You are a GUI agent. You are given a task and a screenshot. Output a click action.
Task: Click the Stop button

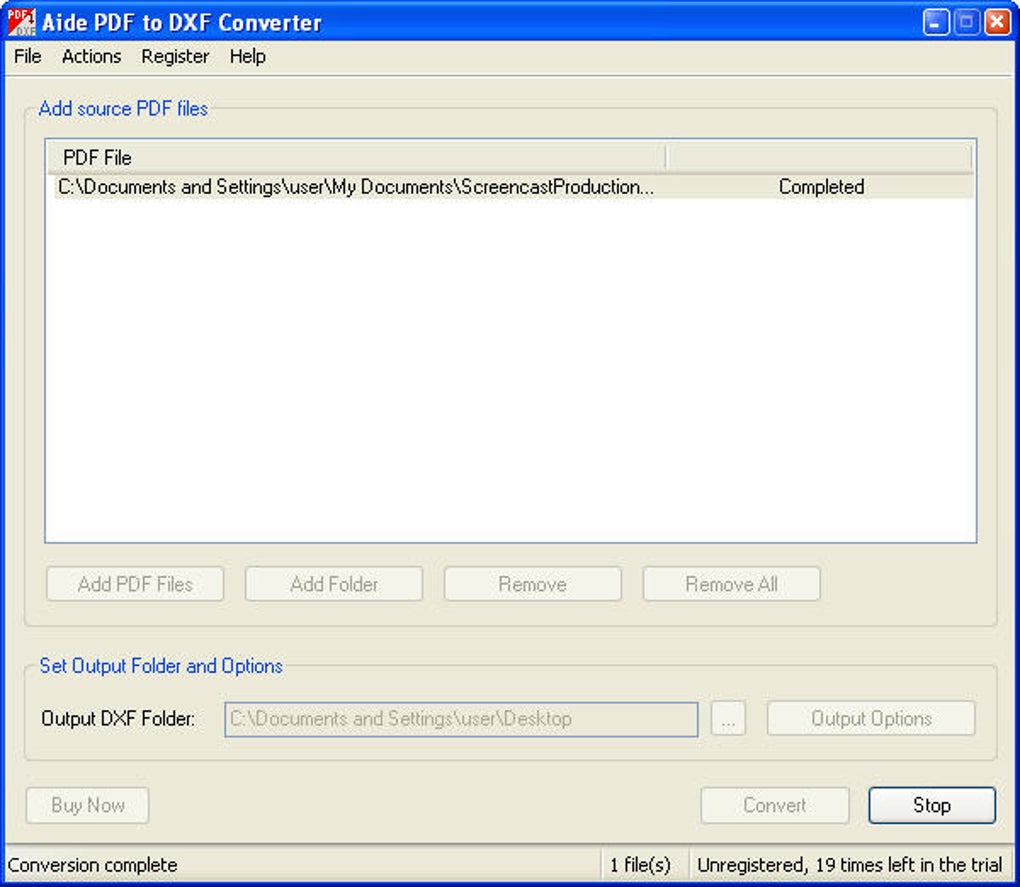pyautogui.click(x=932, y=805)
